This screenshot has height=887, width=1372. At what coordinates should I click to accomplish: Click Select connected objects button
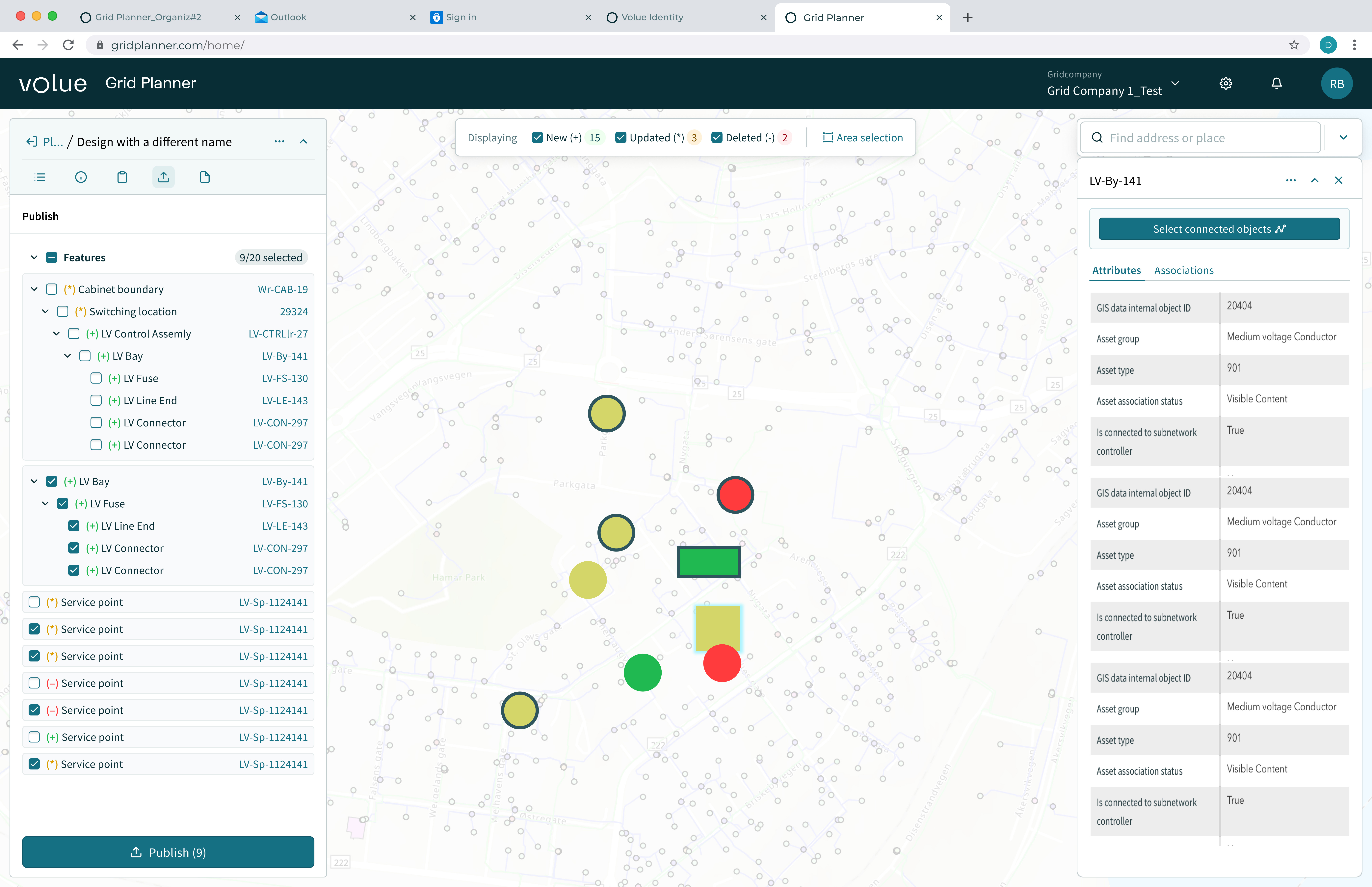pyautogui.click(x=1219, y=229)
